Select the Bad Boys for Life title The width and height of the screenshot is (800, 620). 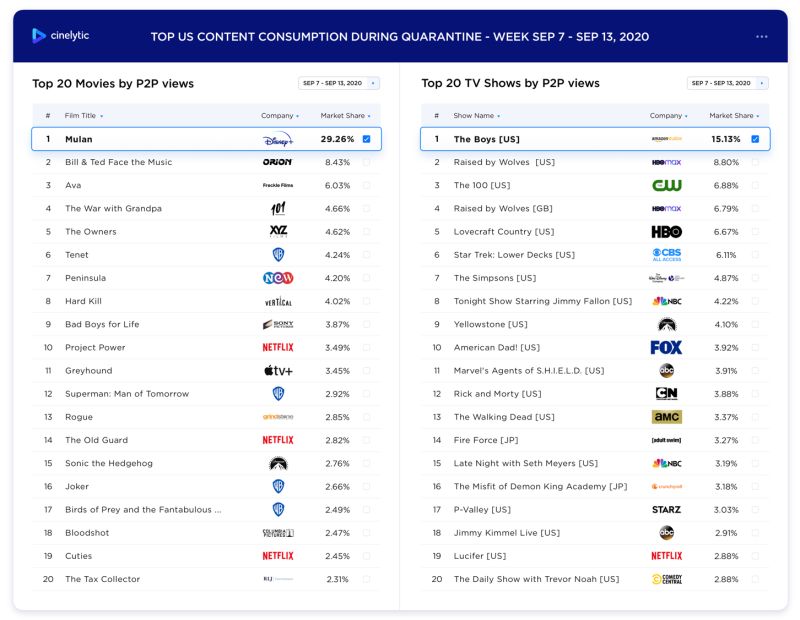point(102,324)
